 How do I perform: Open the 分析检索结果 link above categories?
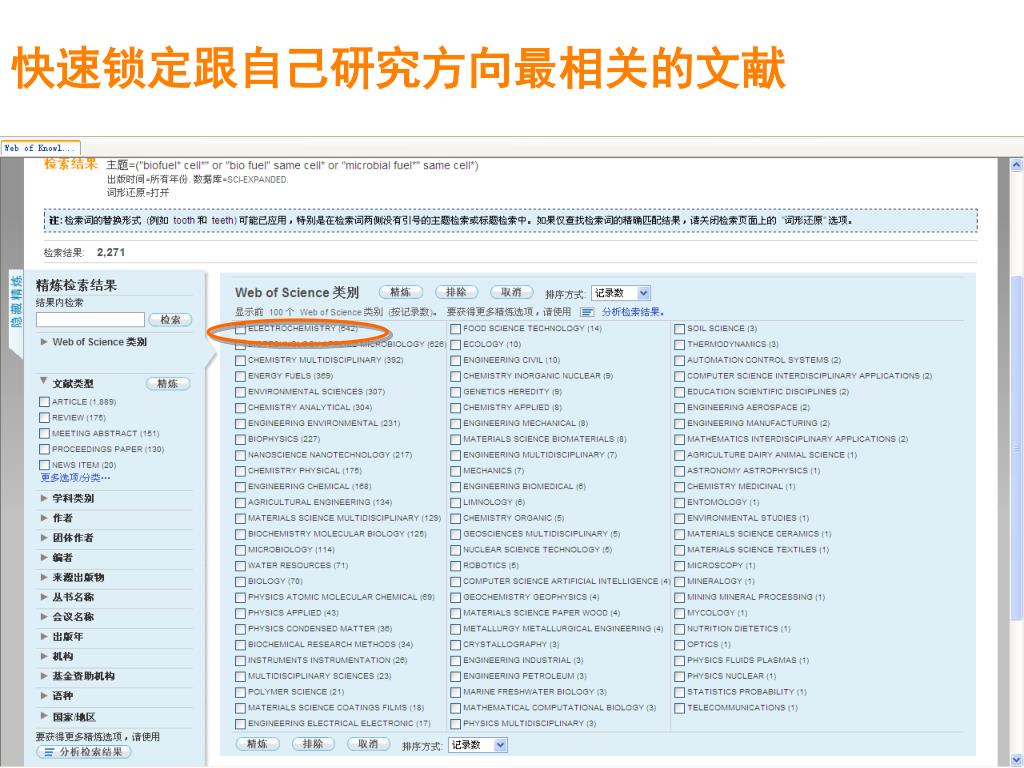click(632, 312)
